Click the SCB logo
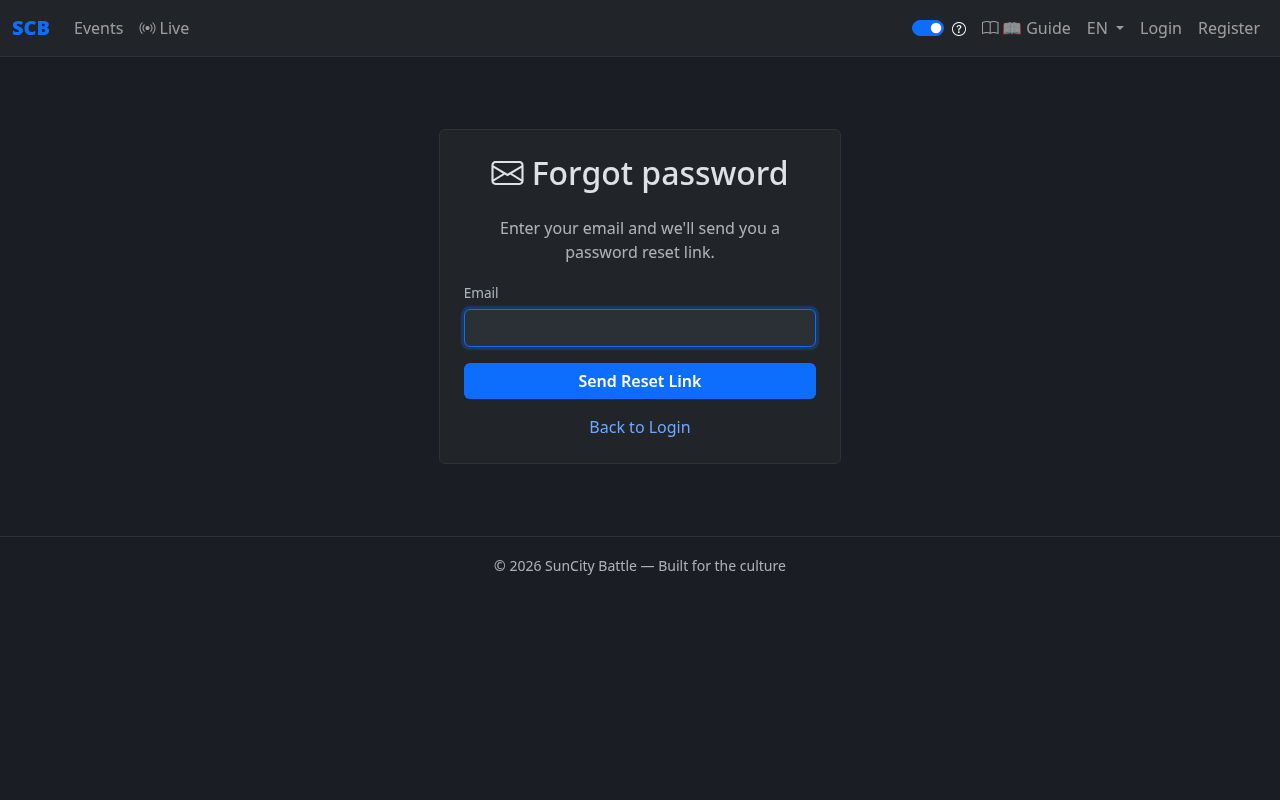 tap(30, 28)
